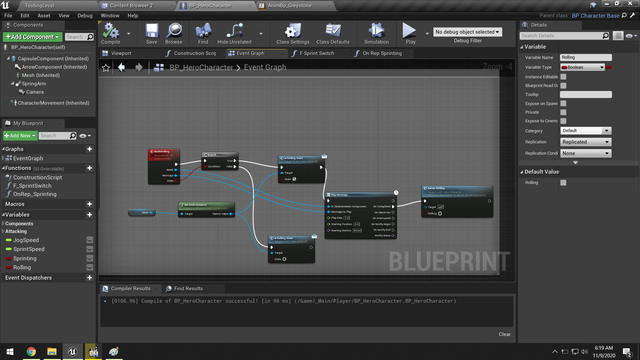This screenshot has width=640, height=360.
Task: Click the Add Component button
Action: (x=32, y=37)
